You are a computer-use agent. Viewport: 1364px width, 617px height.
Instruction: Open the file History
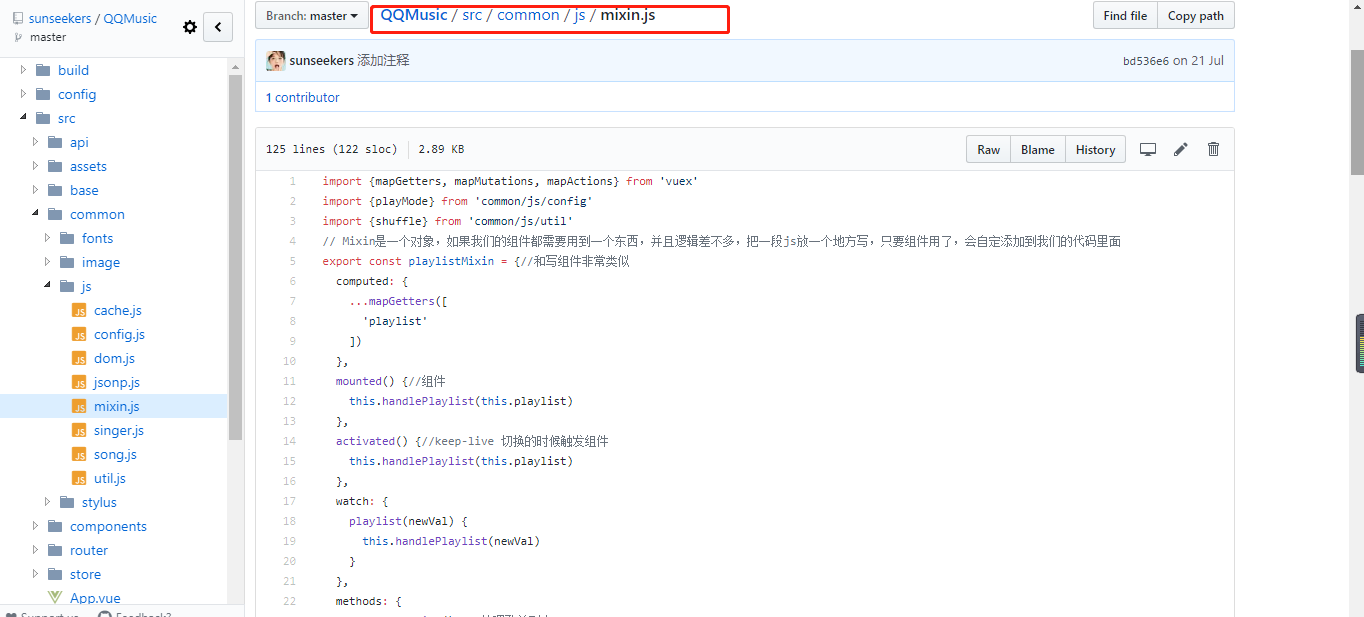(1095, 149)
